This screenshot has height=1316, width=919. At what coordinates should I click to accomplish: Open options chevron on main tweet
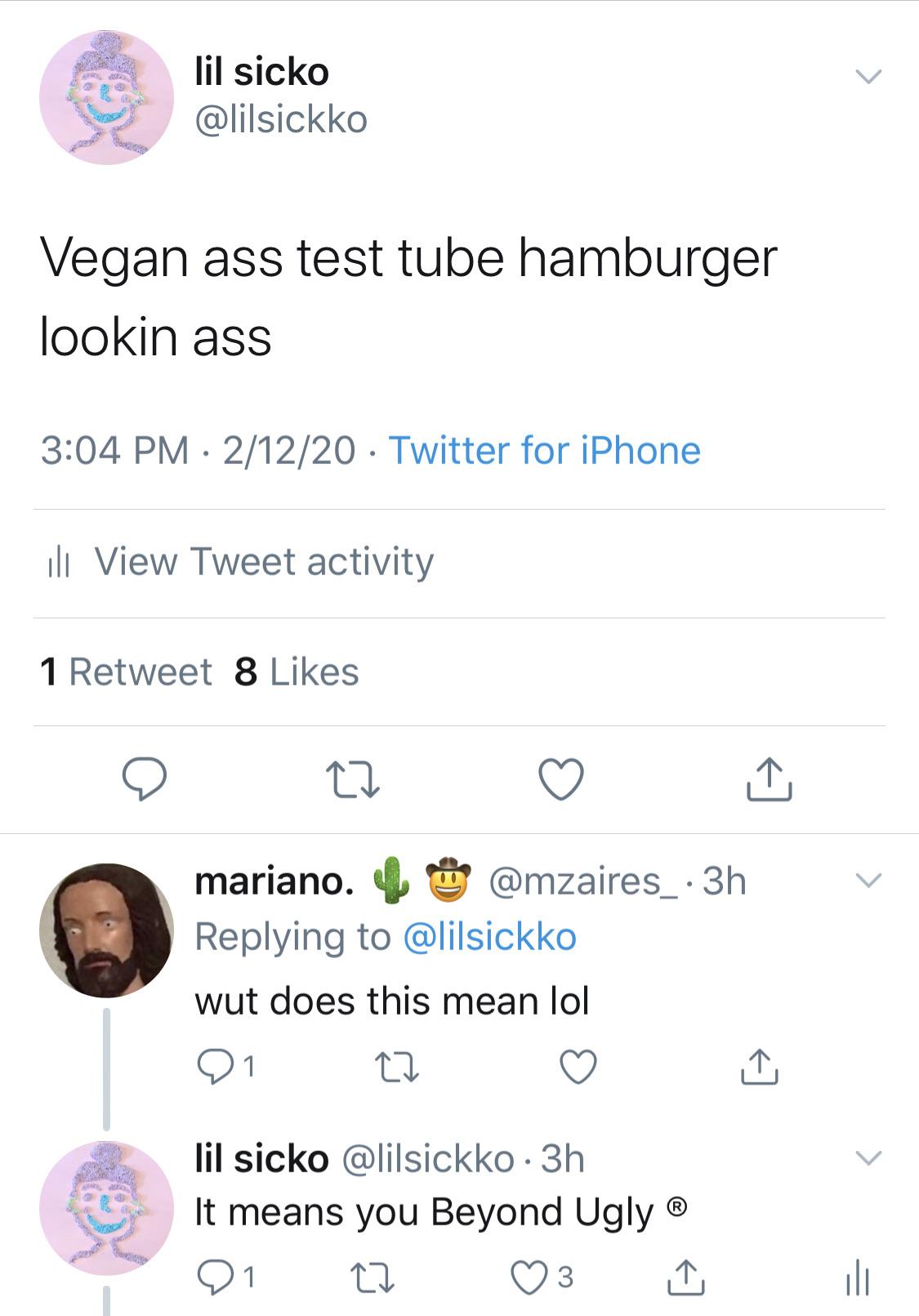pyautogui.click(x=868, y=77)
